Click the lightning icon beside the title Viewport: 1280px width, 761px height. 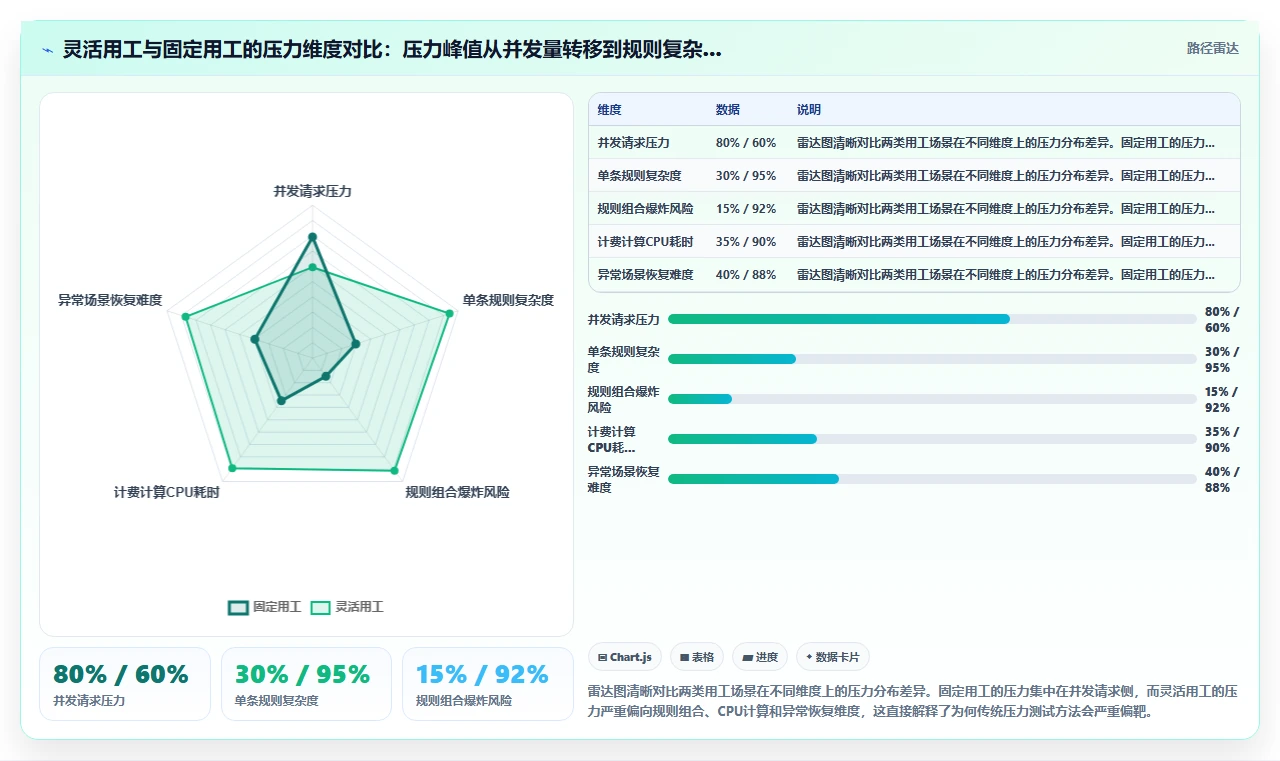(x=48, y=50)
